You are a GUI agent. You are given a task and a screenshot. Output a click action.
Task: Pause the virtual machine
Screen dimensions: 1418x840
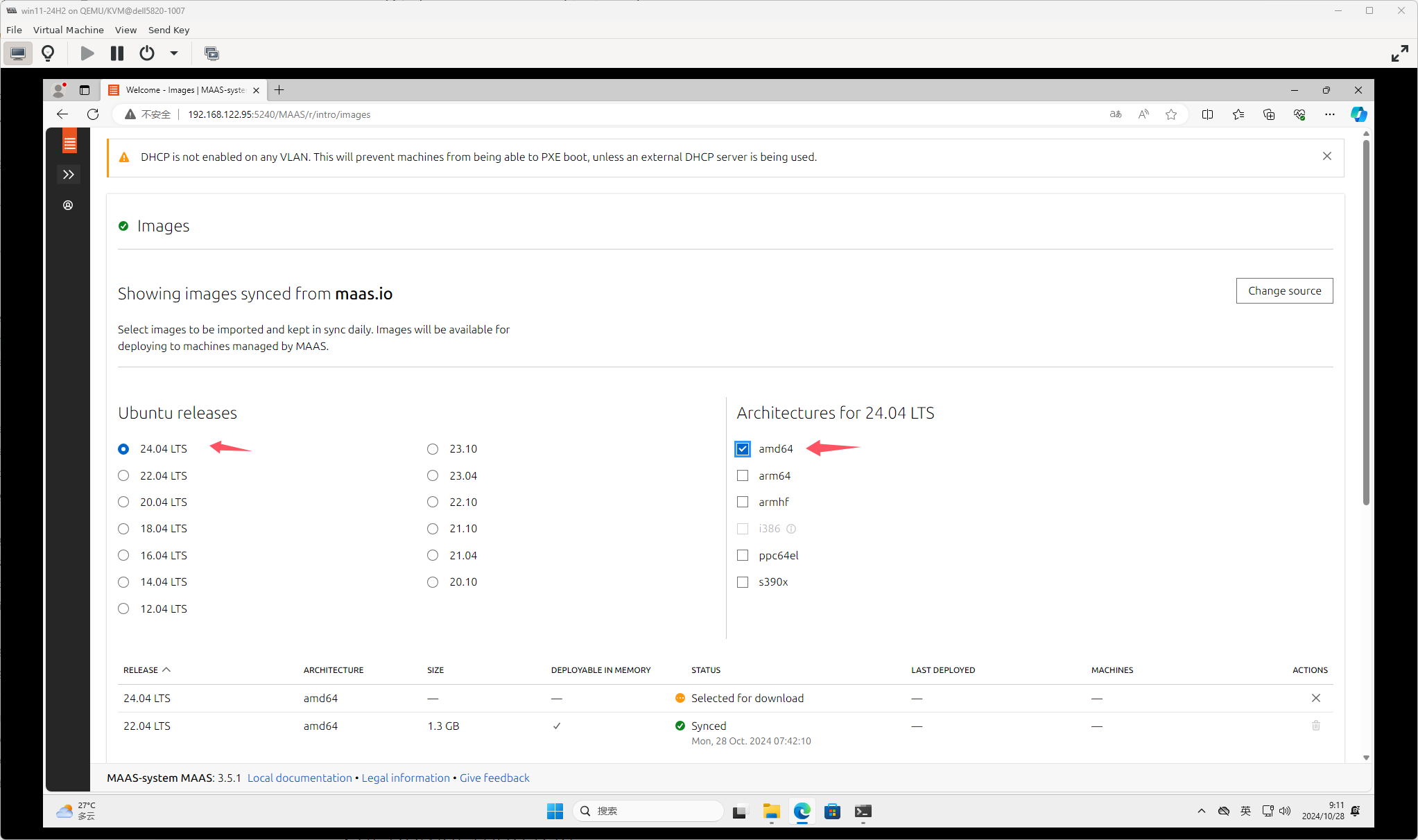coord(116,53)
